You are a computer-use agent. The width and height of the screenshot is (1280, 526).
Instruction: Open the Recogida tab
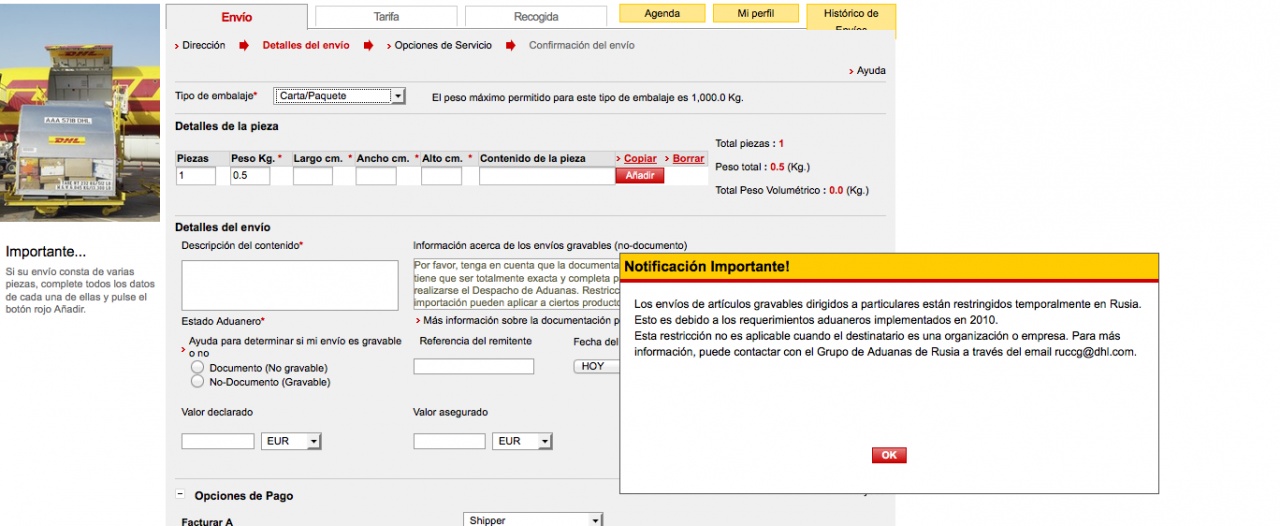536,17
